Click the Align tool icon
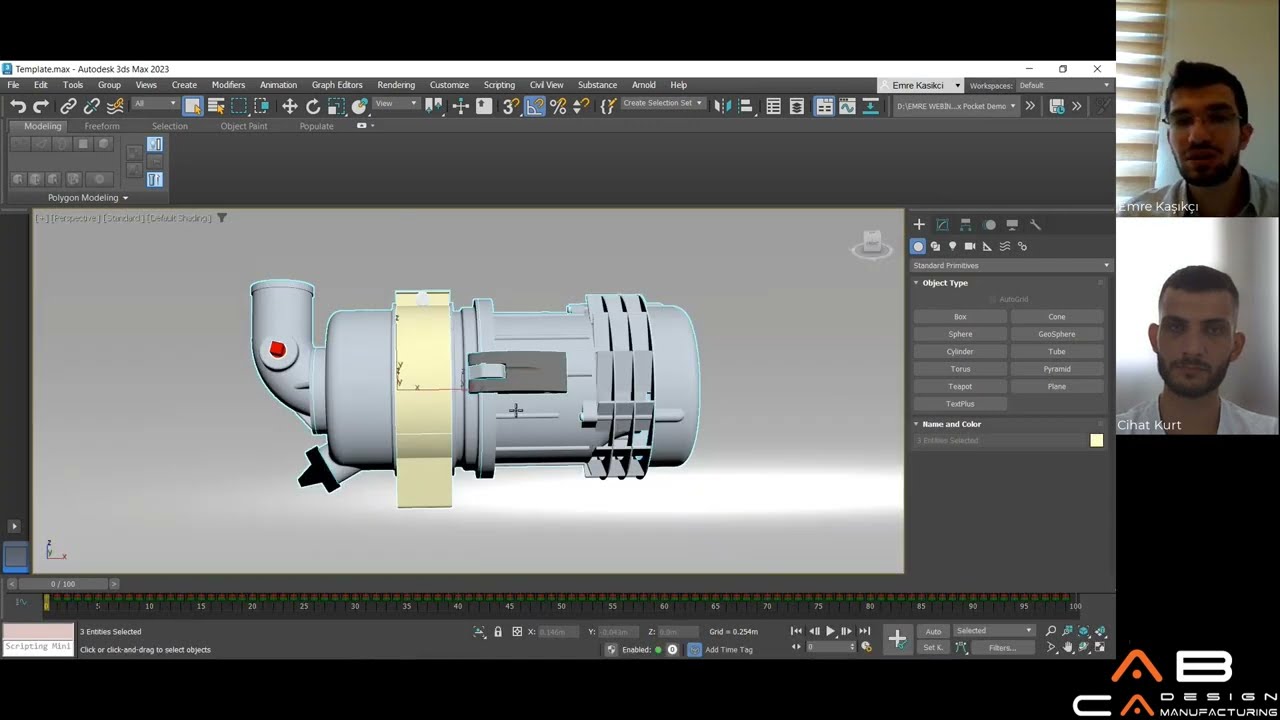Viewport: 1280px width, 720px height. tap(745, 106)
